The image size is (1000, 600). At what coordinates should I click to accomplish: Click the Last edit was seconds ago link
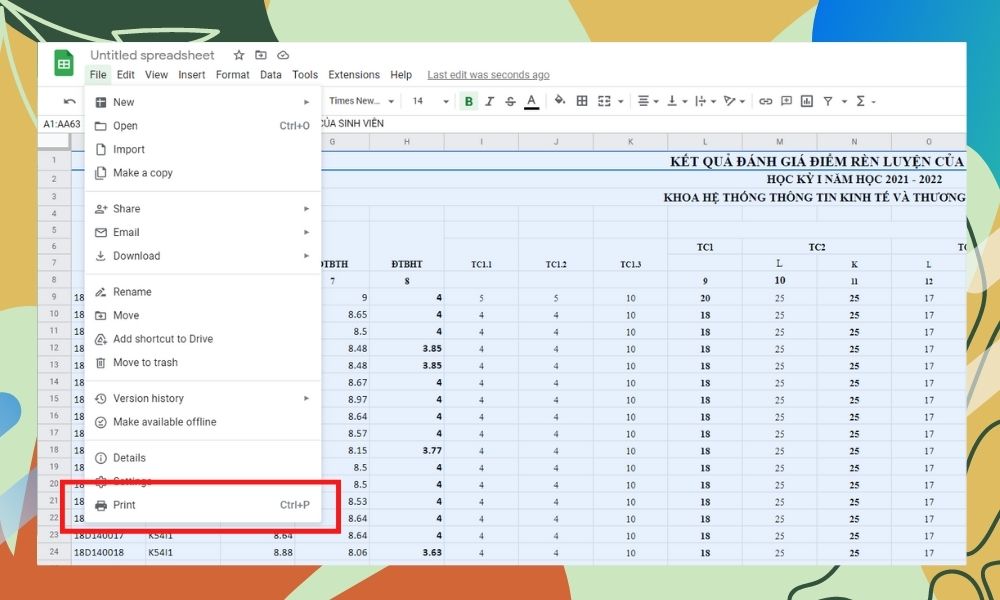[x=488, y=75]
